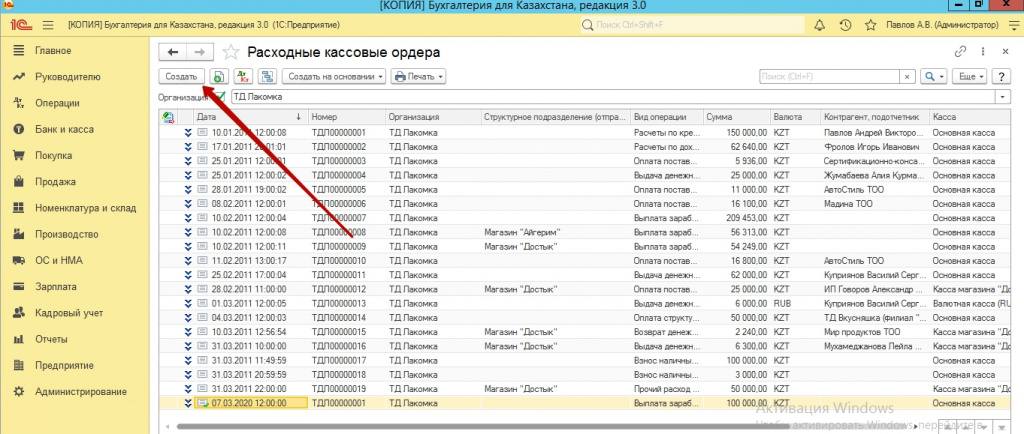Viewport: 1024px width, 434px height.
Task: Click the document icon in row ТДЛ00000005
Action: (202, 189)
